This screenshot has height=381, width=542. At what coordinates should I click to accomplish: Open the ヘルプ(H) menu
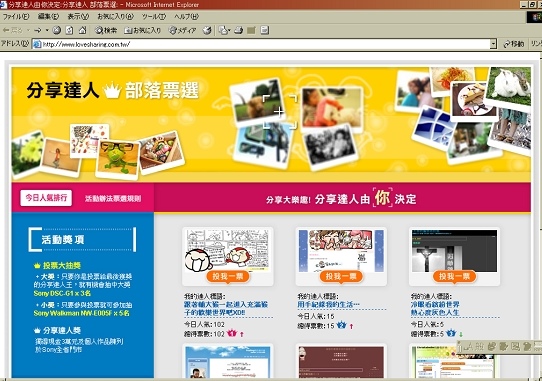[186, 16]
